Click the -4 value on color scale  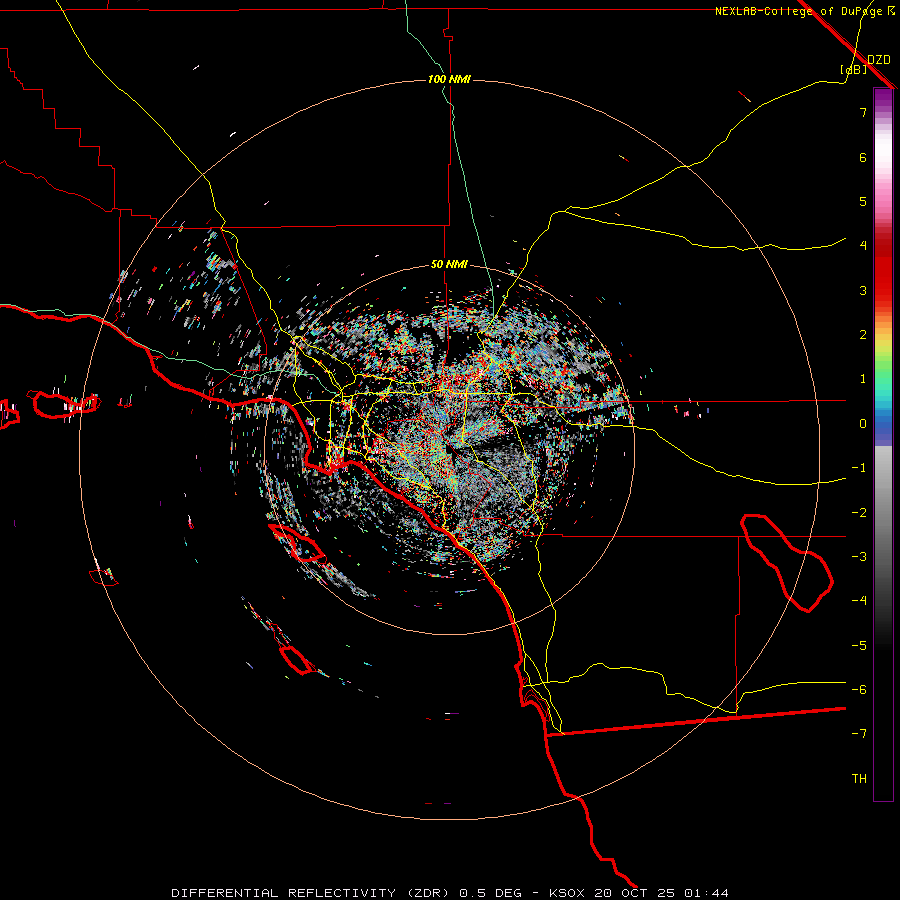click(x=859, y=601)
